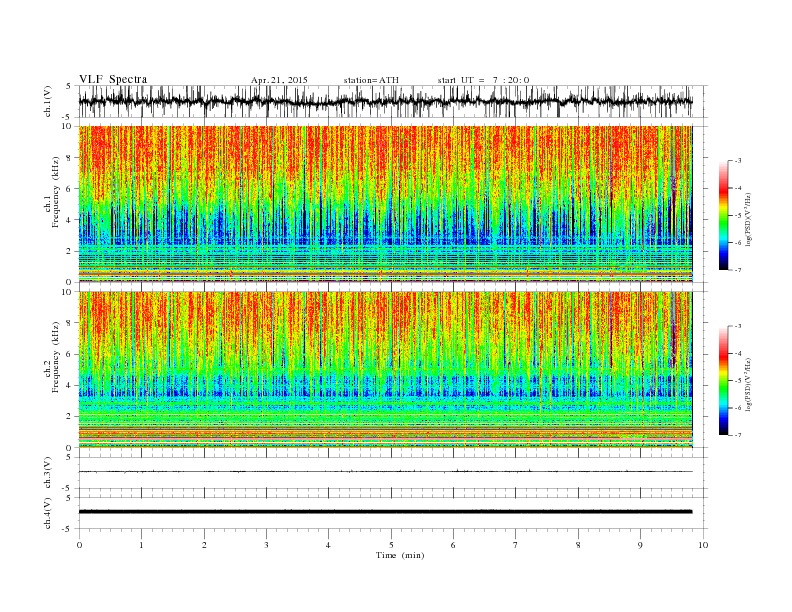Click the ch.1 voltage waveform trace
The height and width of the screenshot is (612, 792).
click(385, 101)
